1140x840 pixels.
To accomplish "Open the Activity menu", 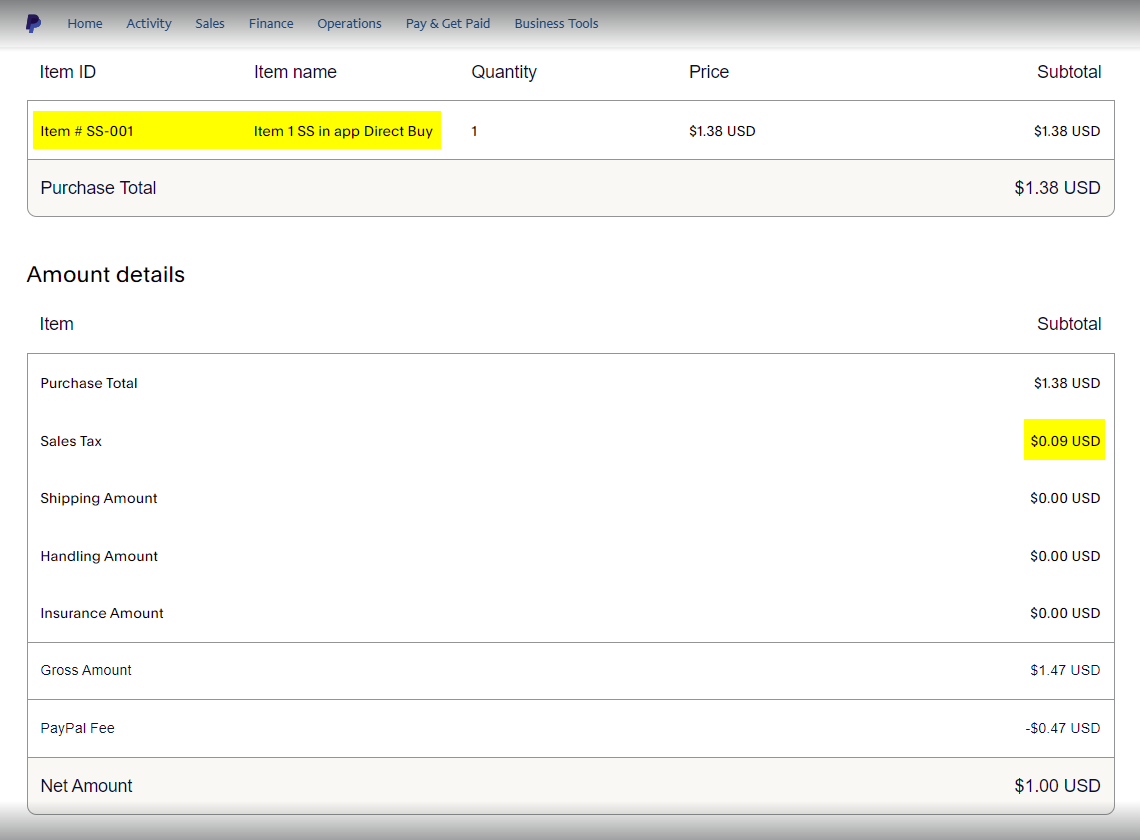I will tap(149, 23).
